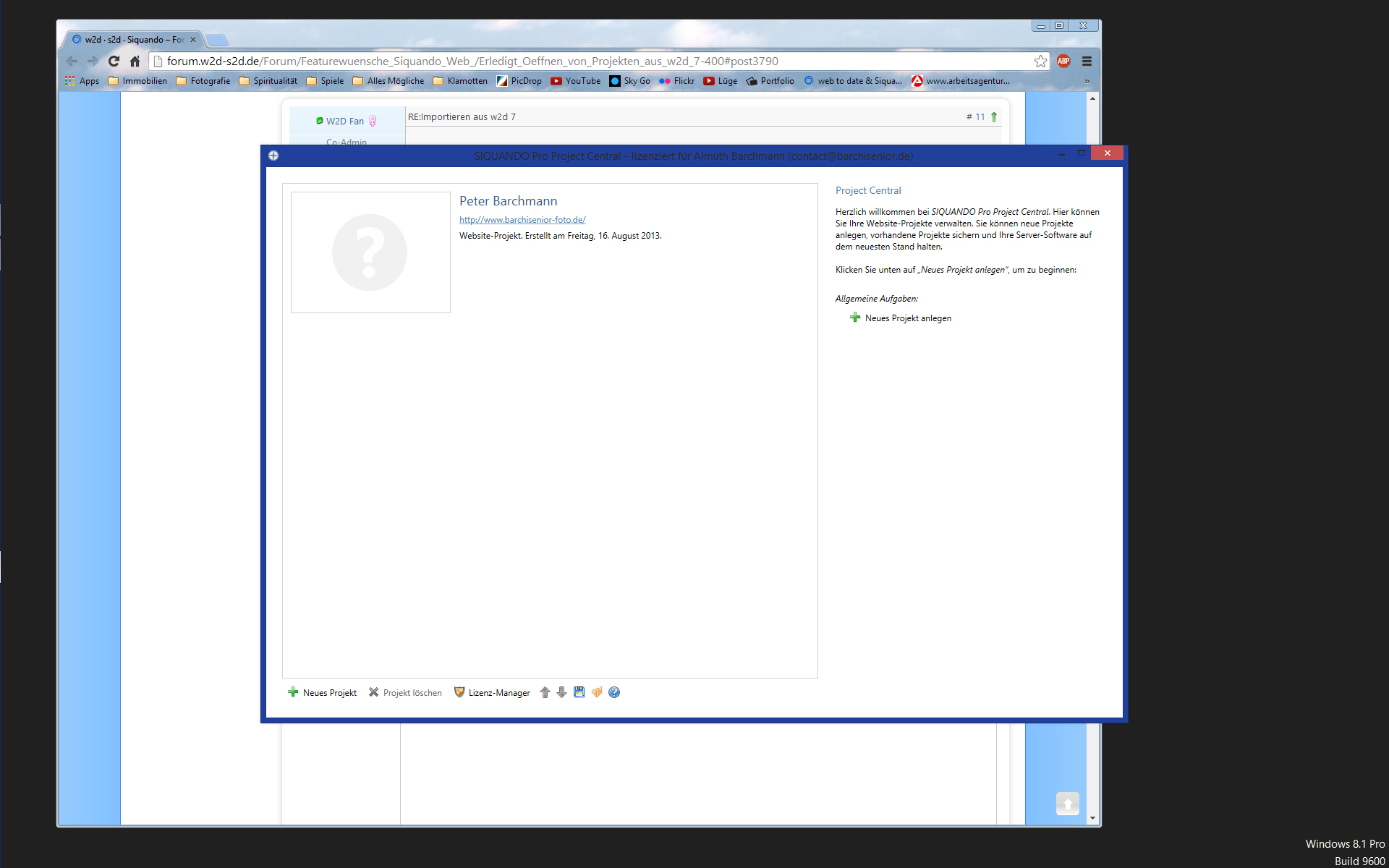The width and height of the screenshot is (1389, 868).
Task: Open the Fotografie bookmark folder
Action: (203, 81)
